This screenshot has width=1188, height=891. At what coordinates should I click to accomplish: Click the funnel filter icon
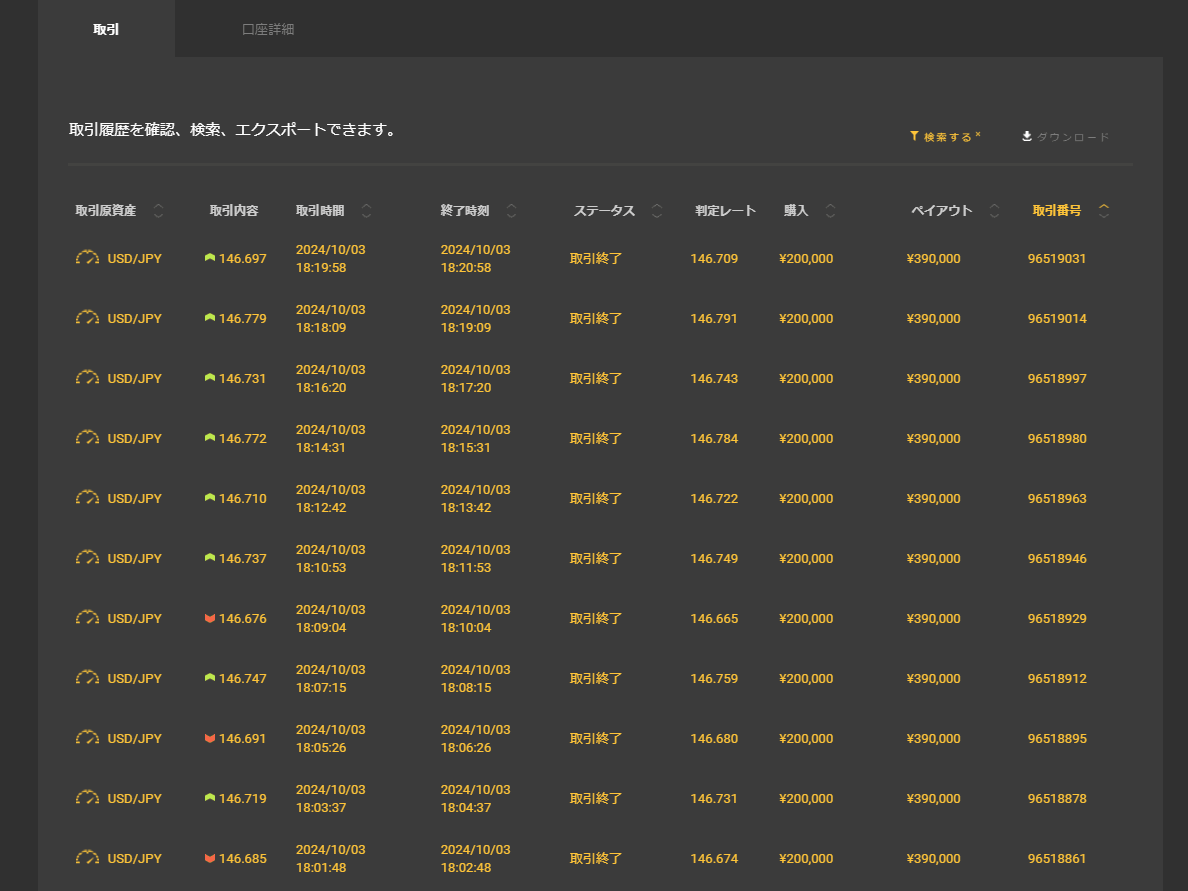coord(914,136)
